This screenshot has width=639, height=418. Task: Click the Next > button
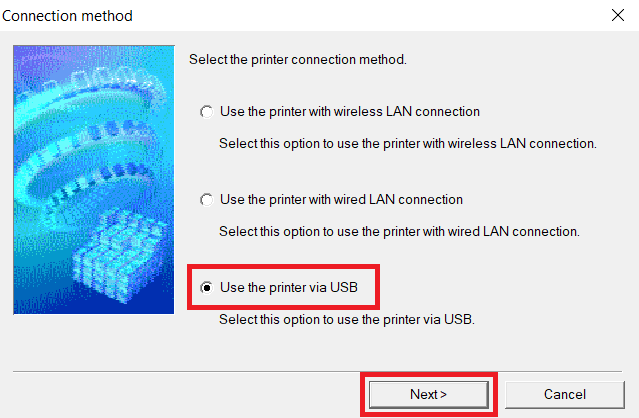coord(428,394)
